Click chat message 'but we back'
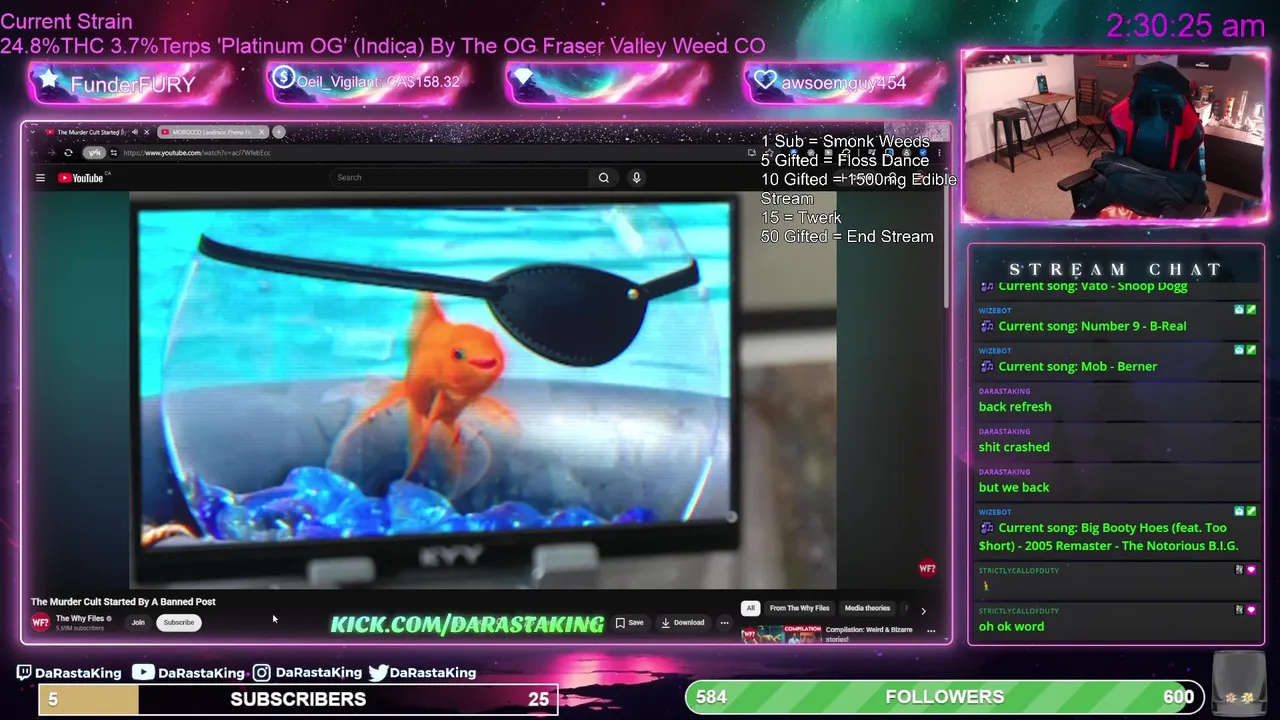 click(x=1014, y=487)
